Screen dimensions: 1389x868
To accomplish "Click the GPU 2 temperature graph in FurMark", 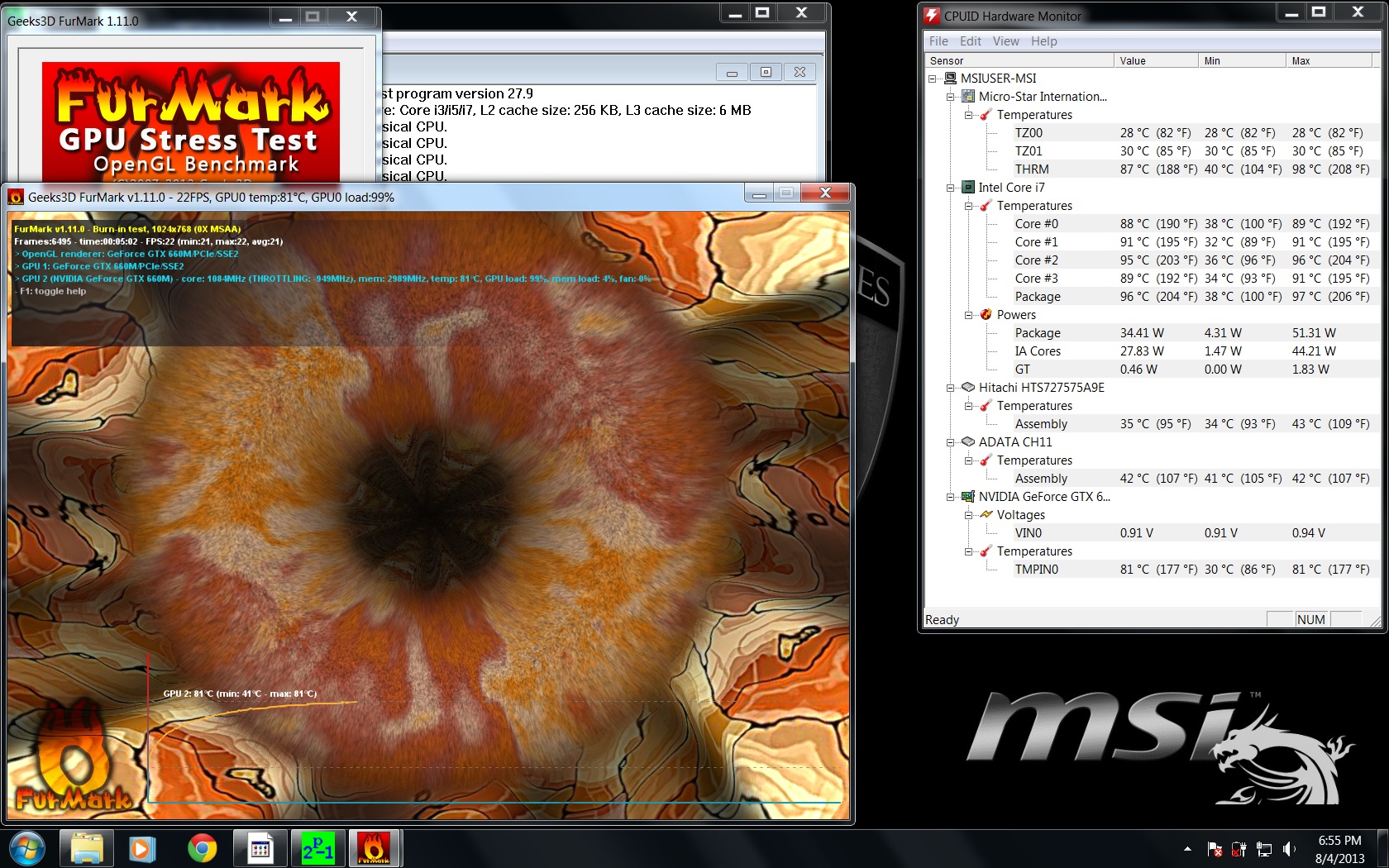I will (494, 730).
